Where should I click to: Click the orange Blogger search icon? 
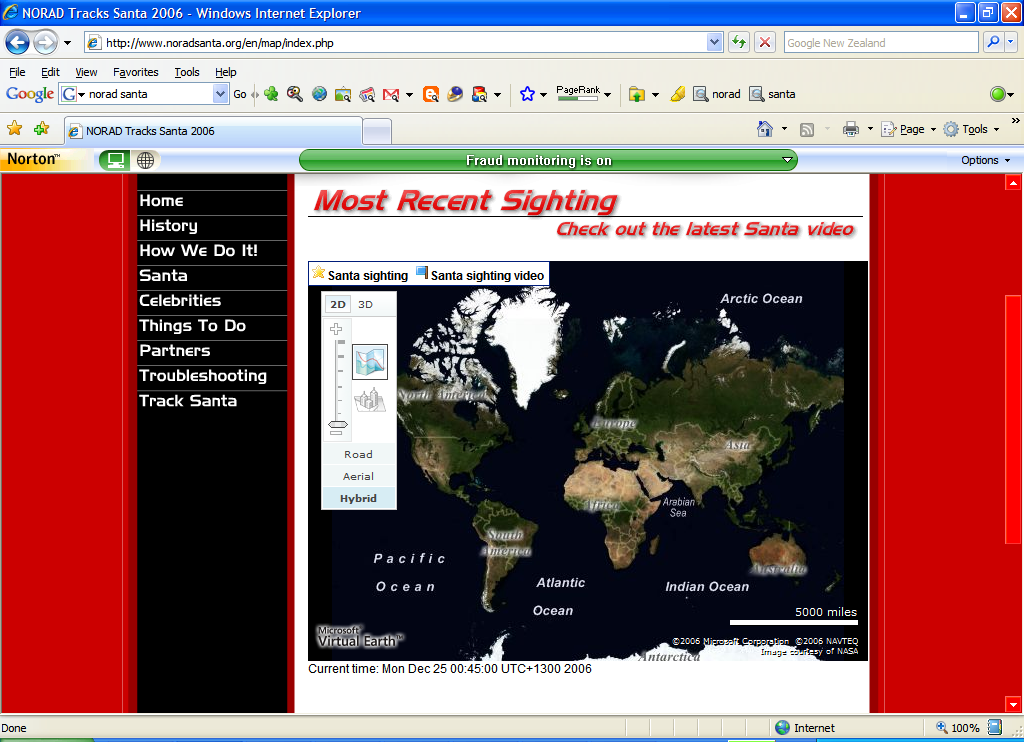[430, 94]
